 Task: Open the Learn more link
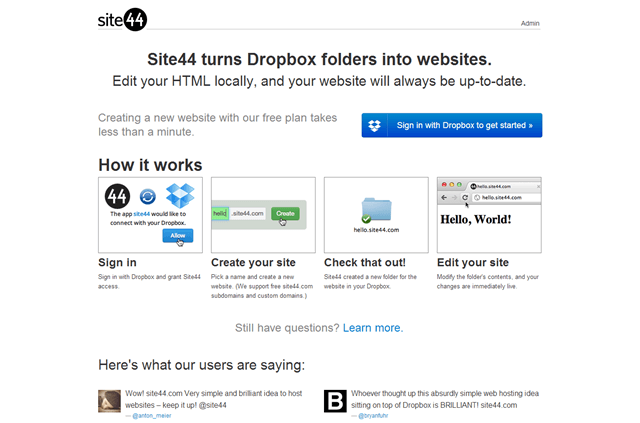(x=373, y=328)
